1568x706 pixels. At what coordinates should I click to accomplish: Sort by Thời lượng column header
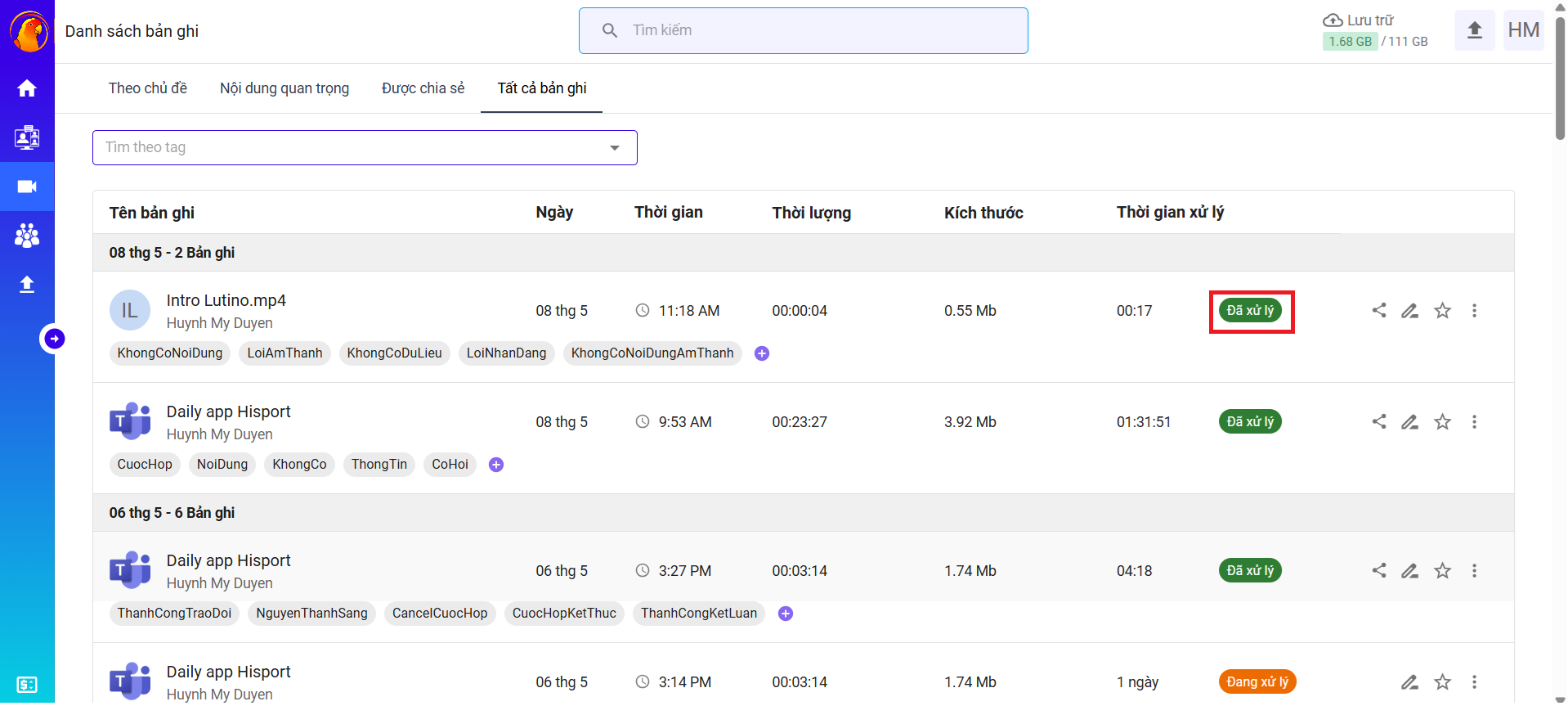point(812,213)
